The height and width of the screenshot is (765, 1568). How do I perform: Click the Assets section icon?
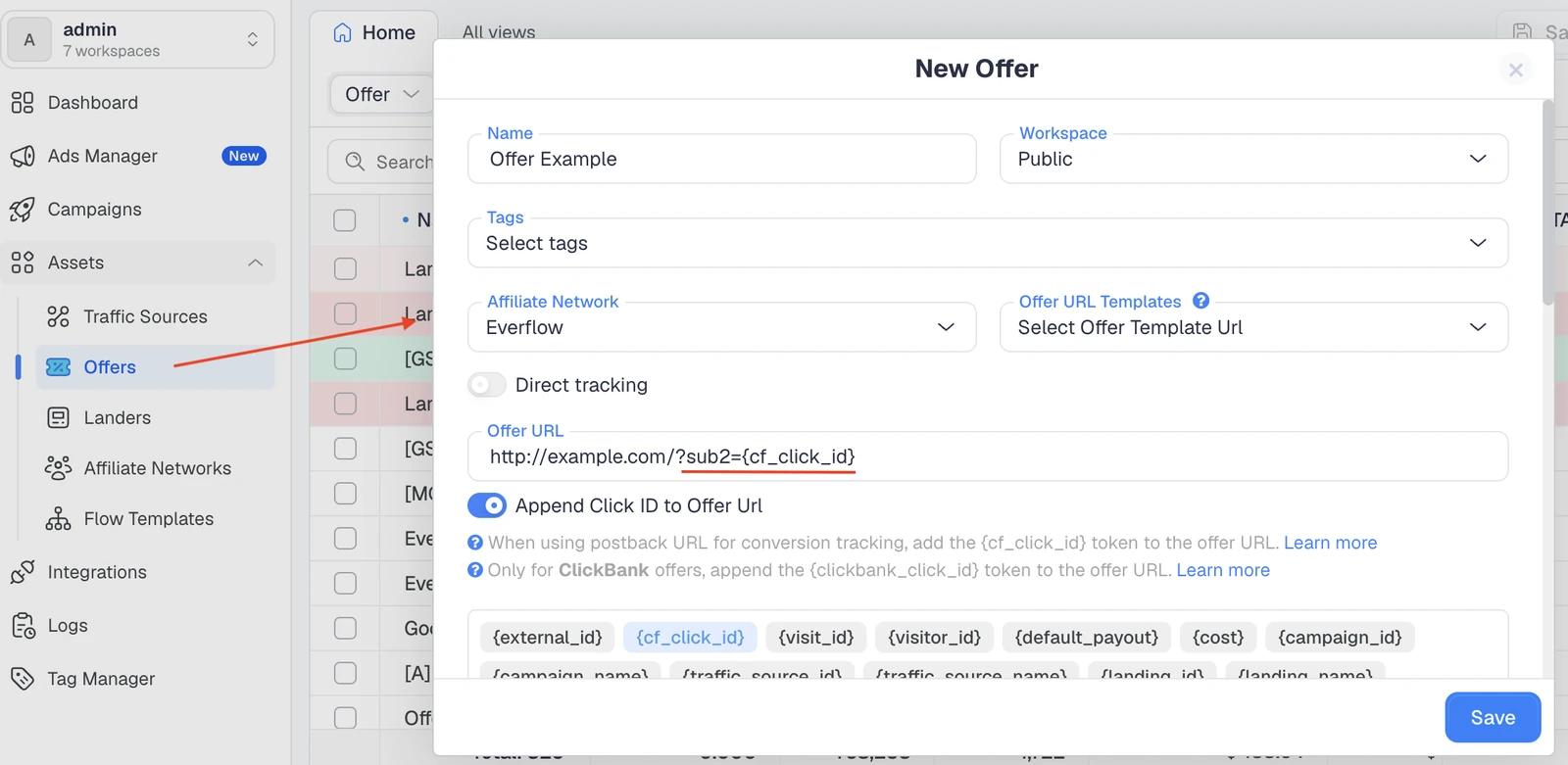pos(22,263)
